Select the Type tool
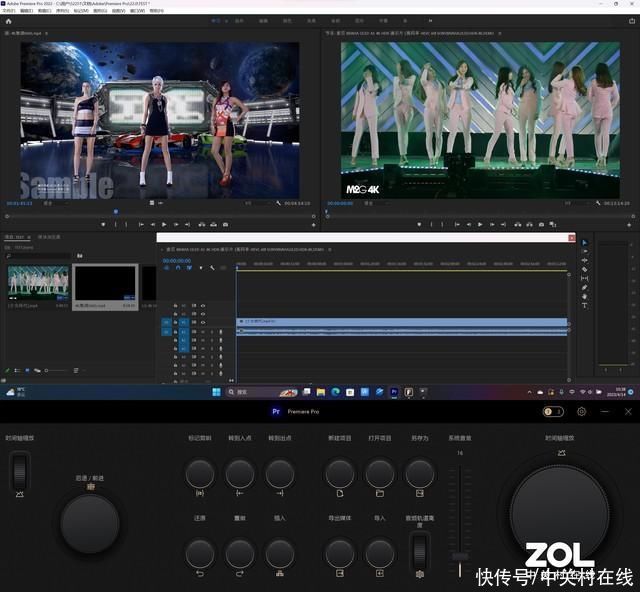The image size is (640, 592). click(584, 305)
